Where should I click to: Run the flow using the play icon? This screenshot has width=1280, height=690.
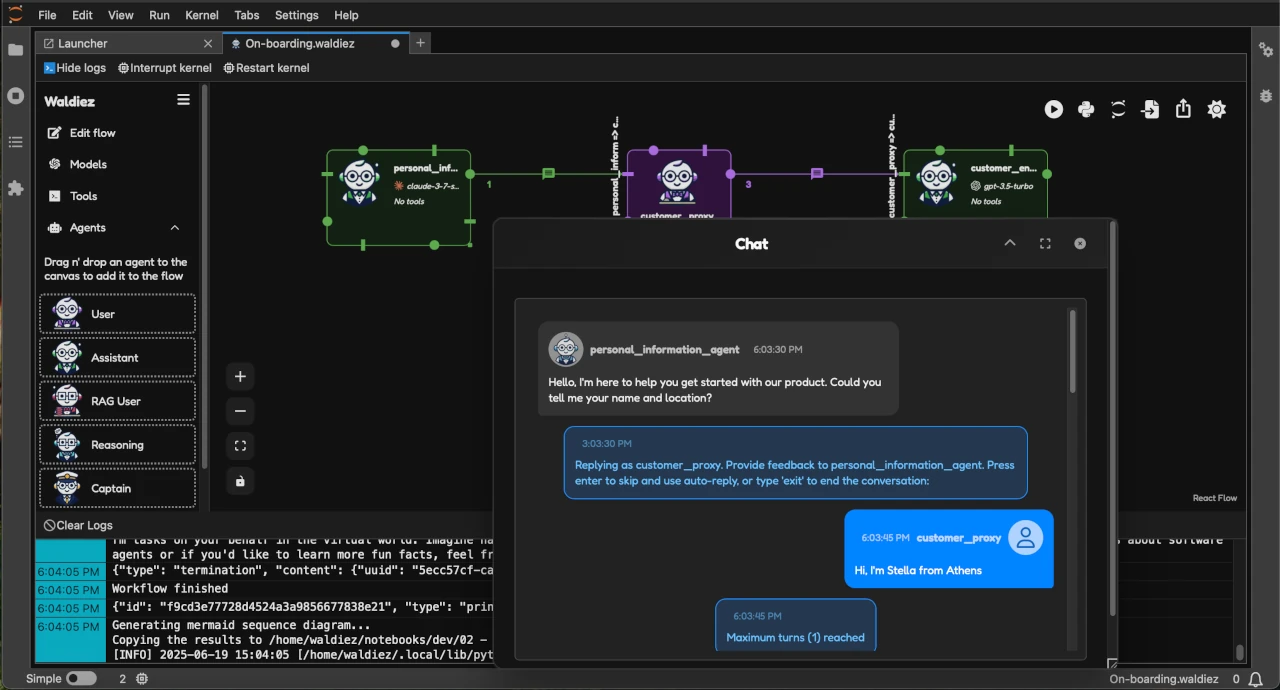[x=1053, y=109]
